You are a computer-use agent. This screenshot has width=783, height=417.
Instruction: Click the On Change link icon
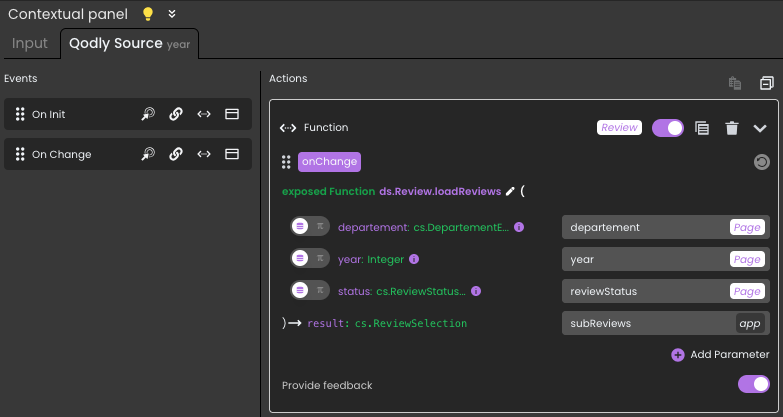pos(176,155)
